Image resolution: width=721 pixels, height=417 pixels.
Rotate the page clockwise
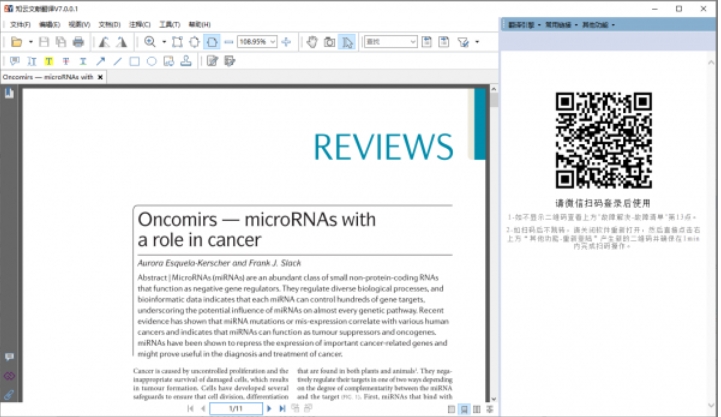pyautogui.click(x=121, y=42)
